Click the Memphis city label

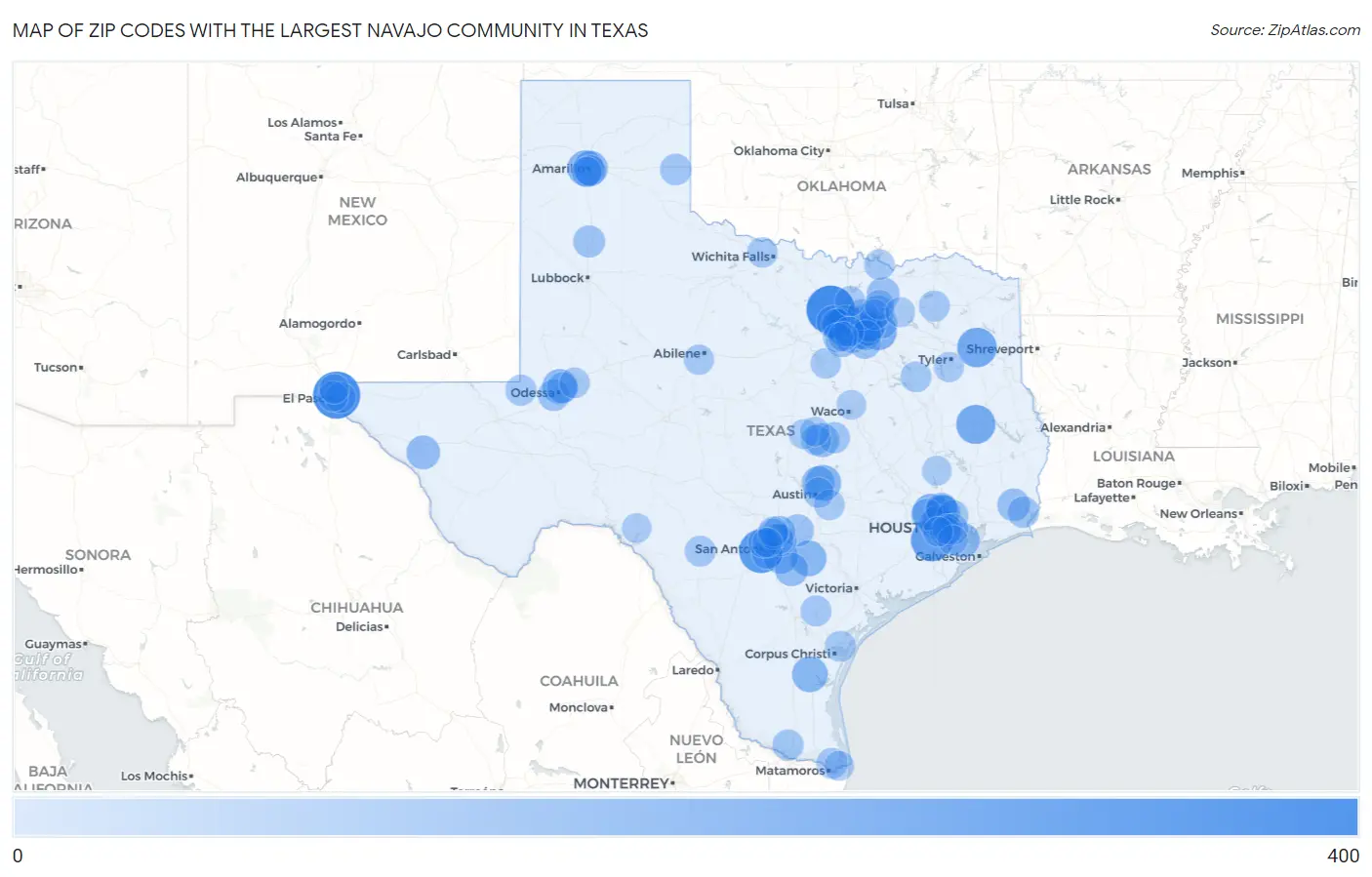[x=1213, y=174]
